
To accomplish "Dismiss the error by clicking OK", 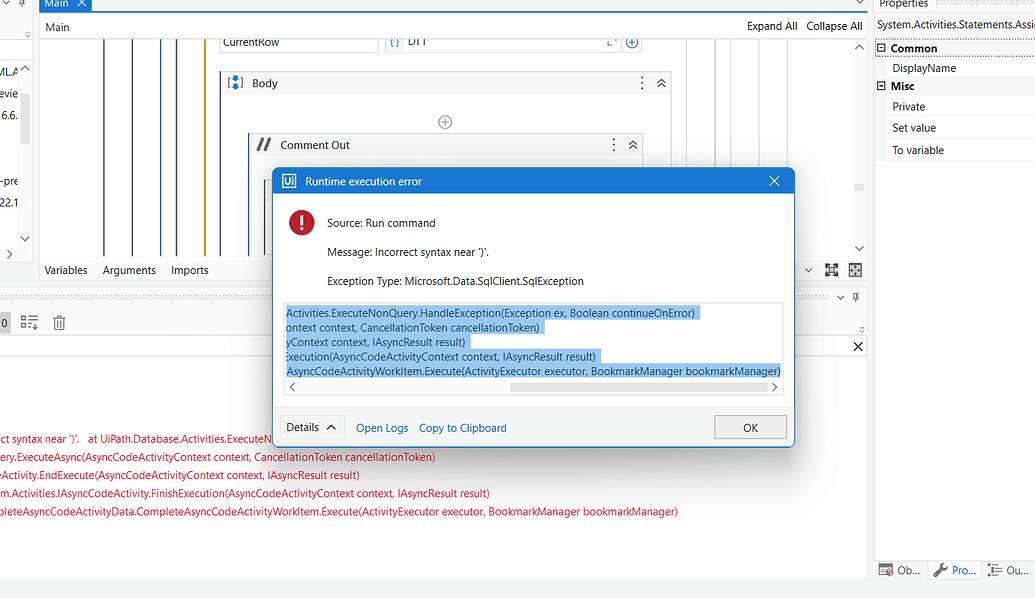I will 749,427.
